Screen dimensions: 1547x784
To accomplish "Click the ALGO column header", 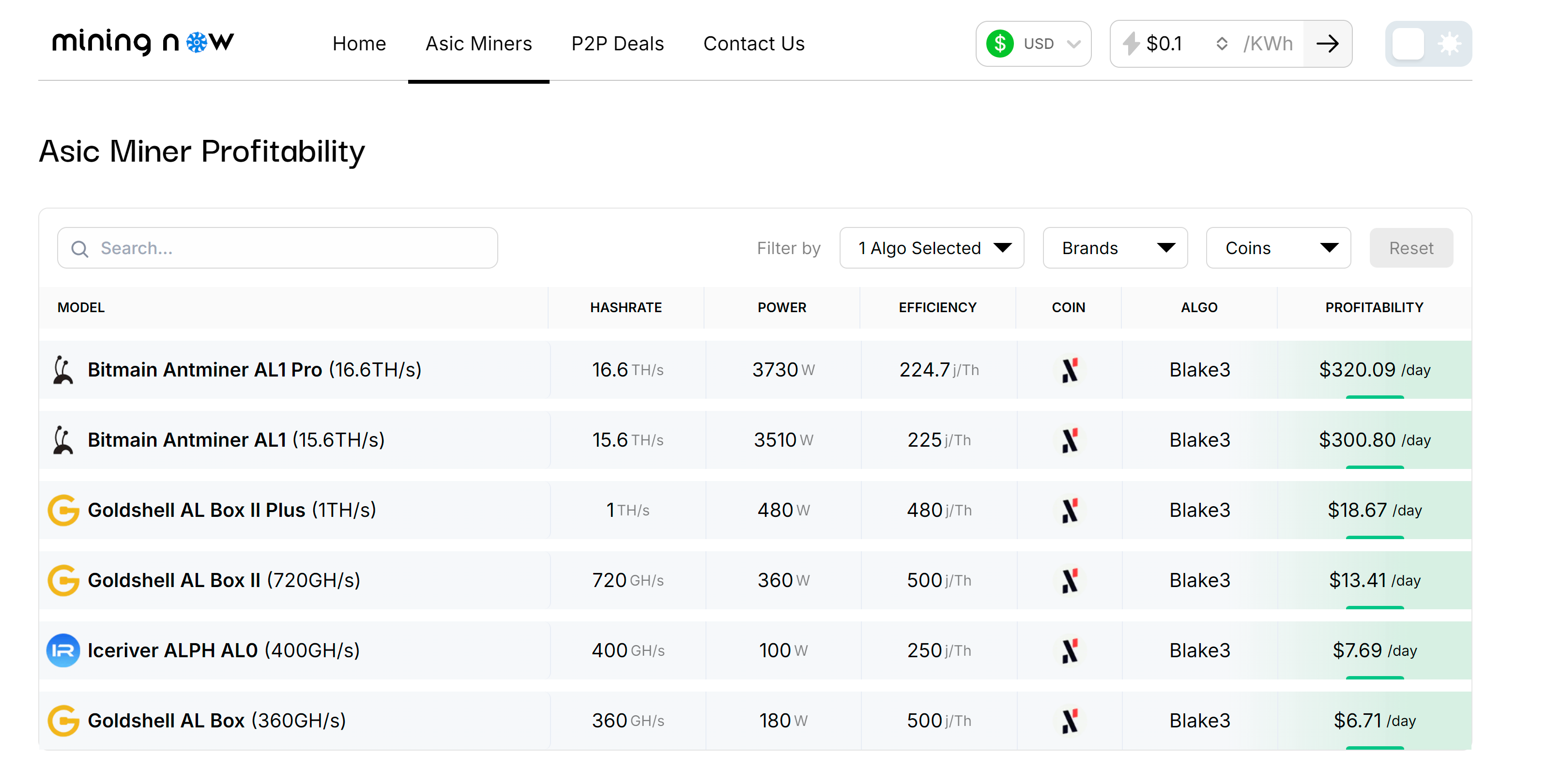I will [x=1199, y=307].
